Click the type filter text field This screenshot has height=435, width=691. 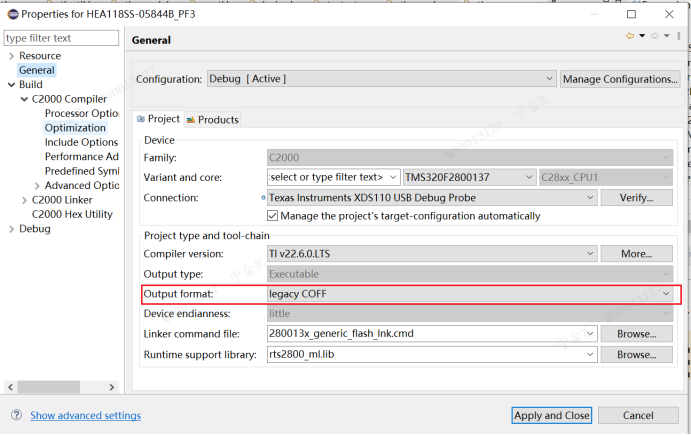click(x=61, y=38)
